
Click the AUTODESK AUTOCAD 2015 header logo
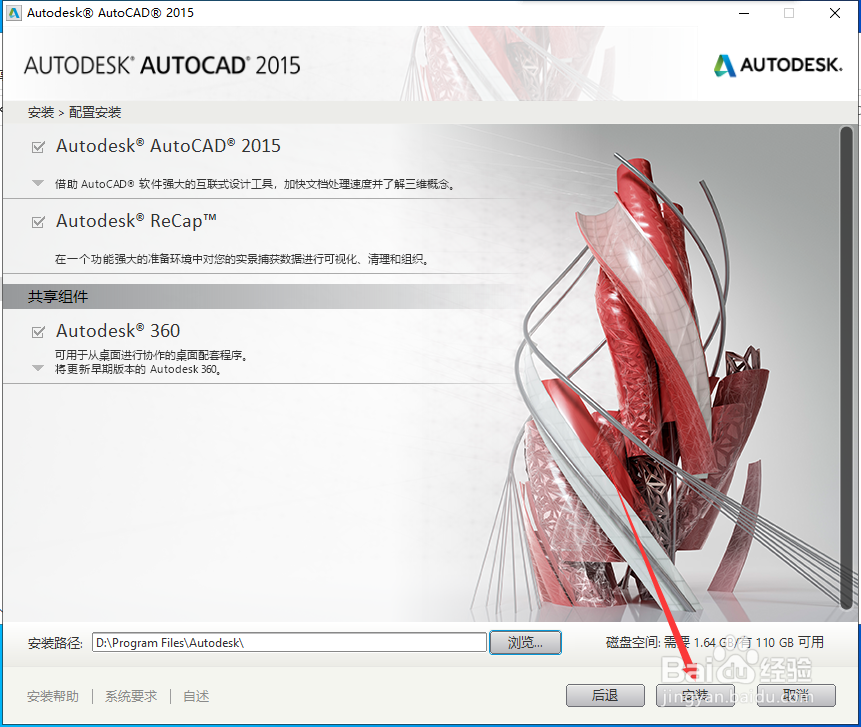(161, 64)
